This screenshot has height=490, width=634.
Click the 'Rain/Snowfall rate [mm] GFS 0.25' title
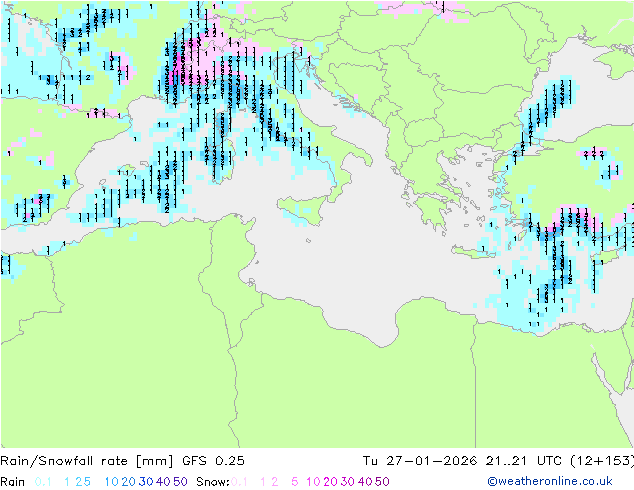pos(122,461)
